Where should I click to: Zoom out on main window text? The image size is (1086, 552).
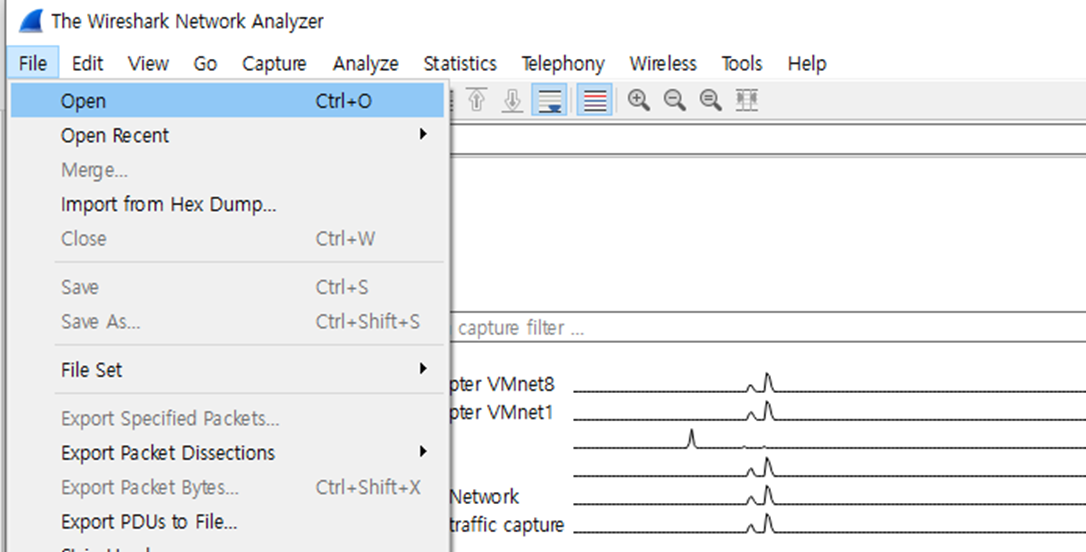[x=675, y=100]
